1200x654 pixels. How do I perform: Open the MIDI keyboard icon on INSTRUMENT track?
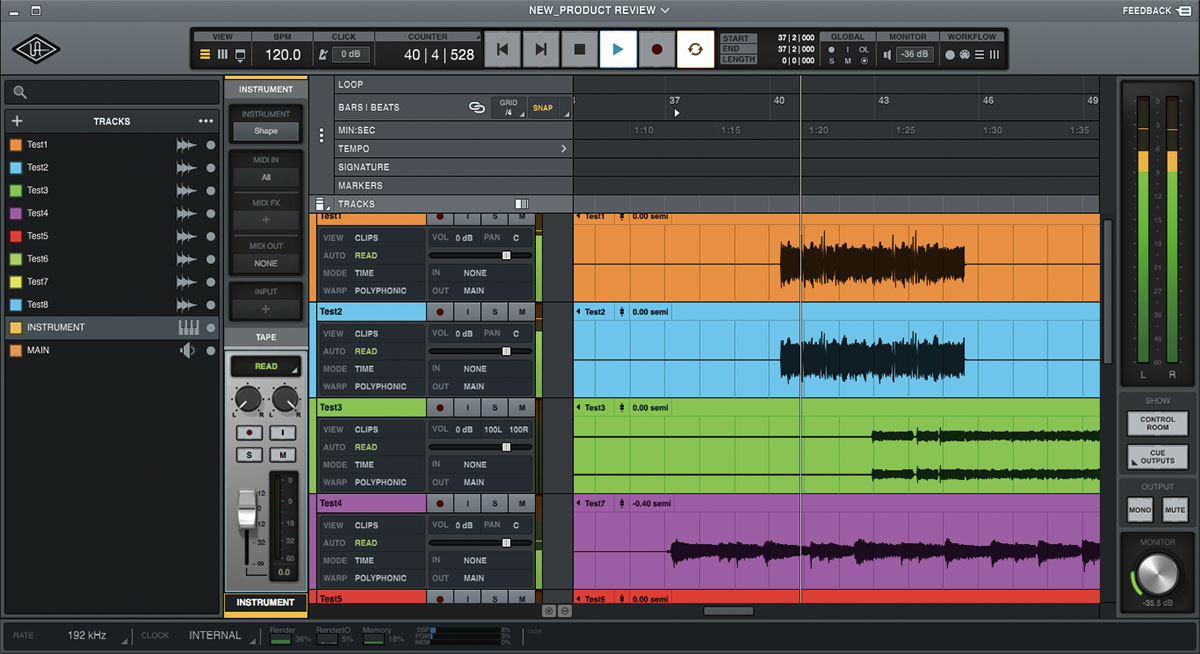point(187,327)
